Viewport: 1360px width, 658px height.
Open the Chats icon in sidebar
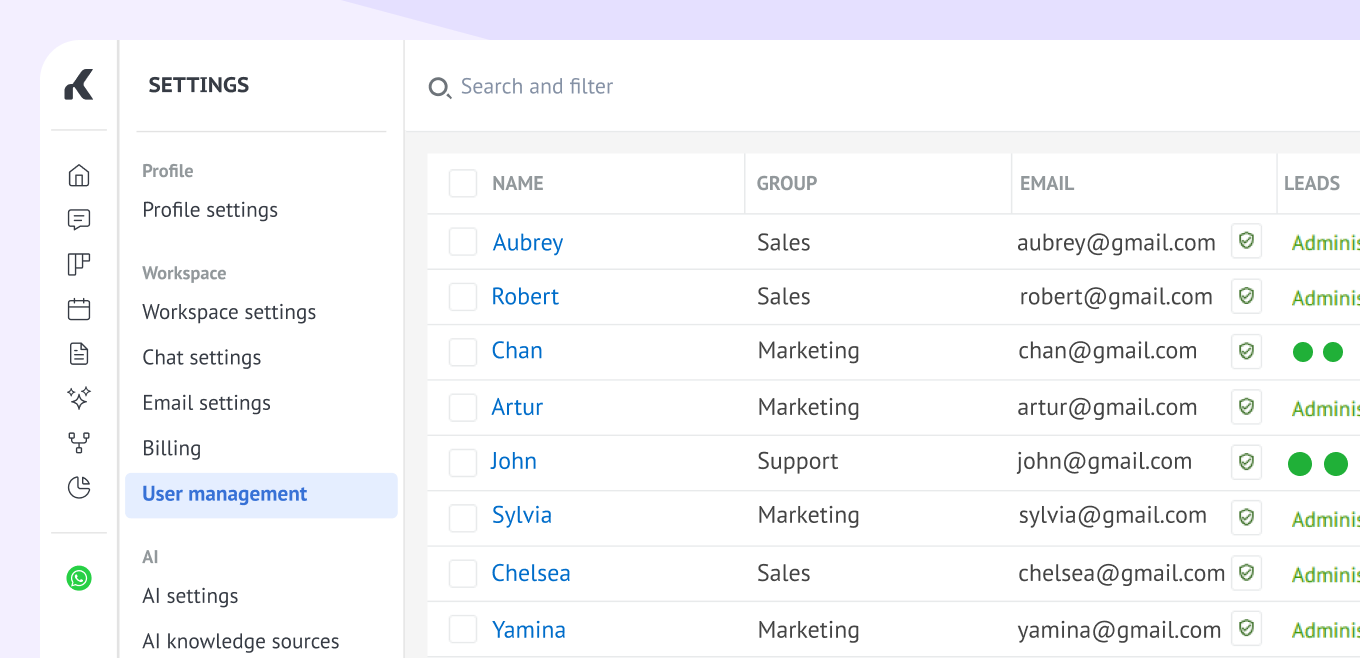tap(79, 220)
